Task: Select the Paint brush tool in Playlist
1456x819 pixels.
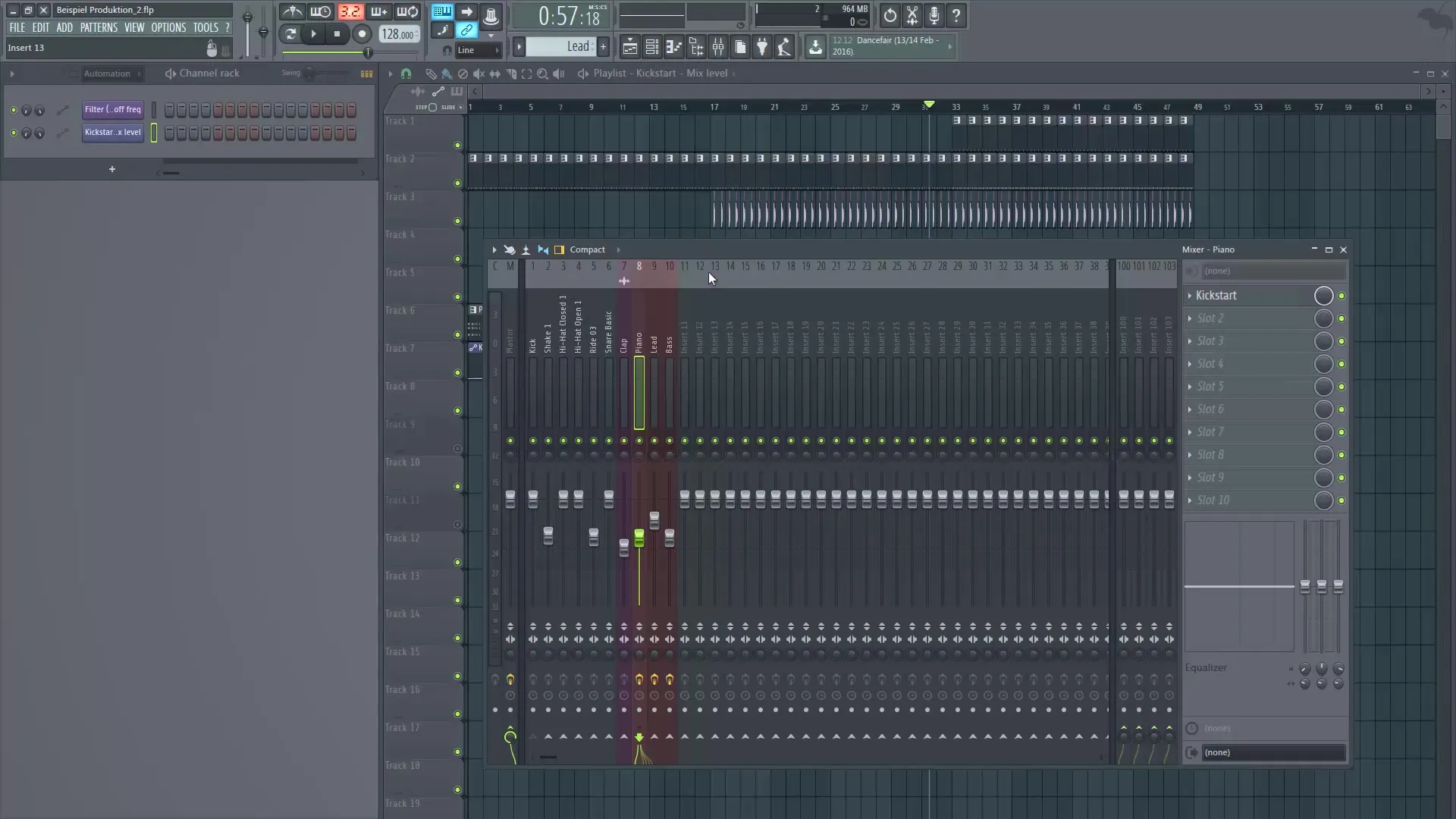Action: 447,74
